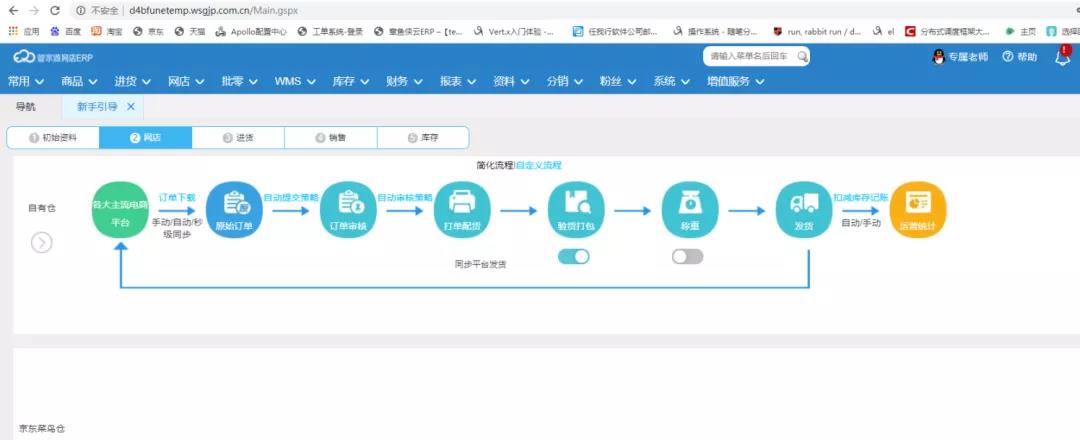This screenshot has height=440, width=1080.
Task: Click the 称重 scale icon
Action: 690,208
